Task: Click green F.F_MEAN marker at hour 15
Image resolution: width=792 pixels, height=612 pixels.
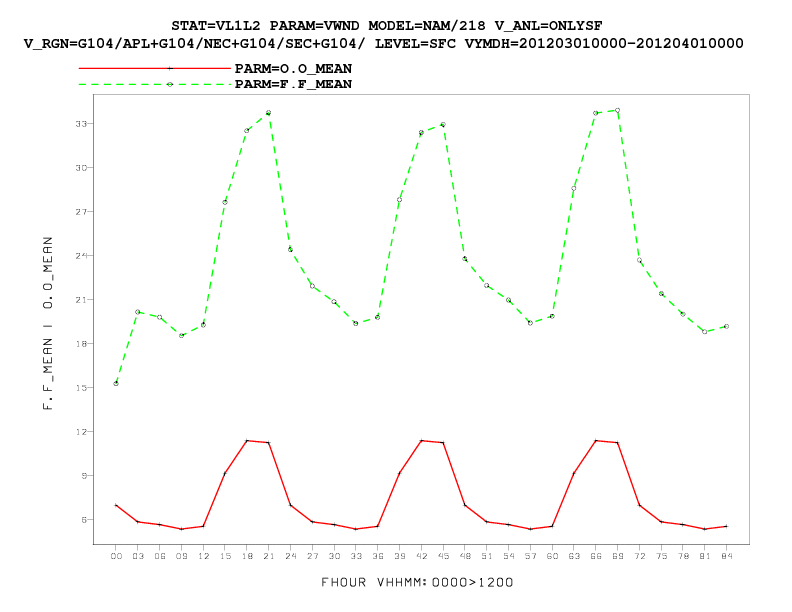Action: [225, 202]
